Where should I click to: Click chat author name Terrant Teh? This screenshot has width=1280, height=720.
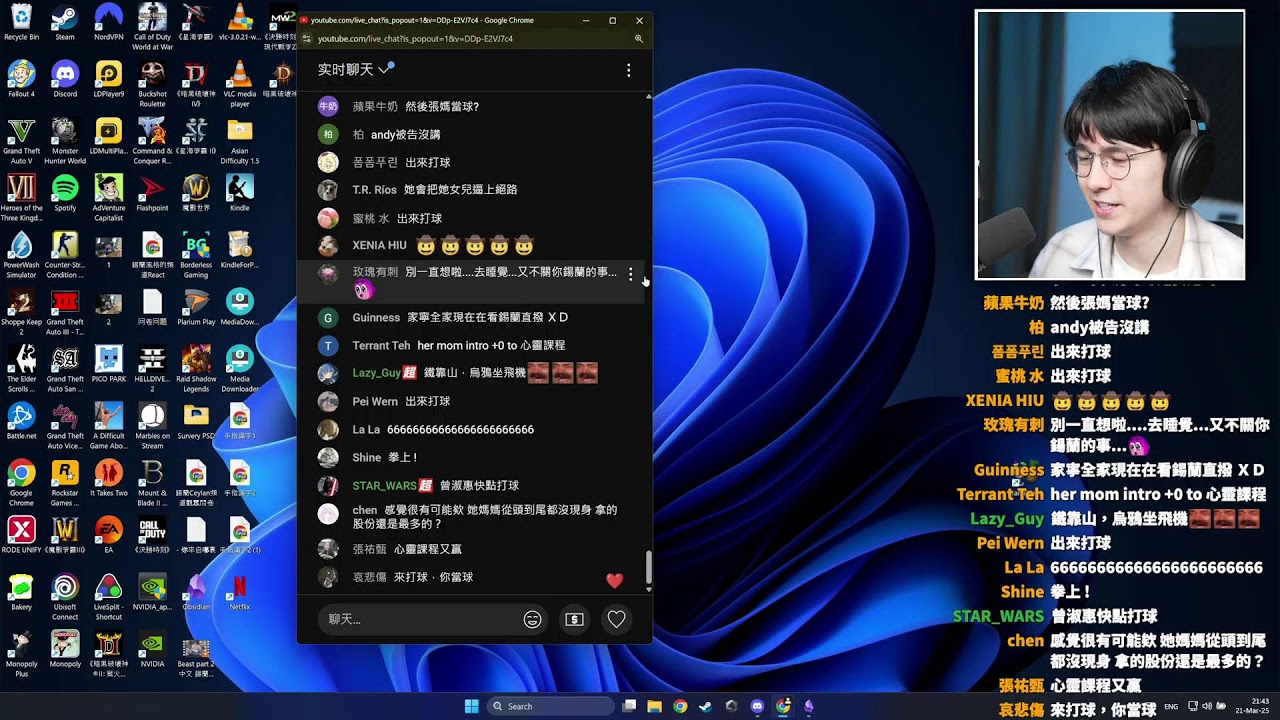(381, 346)
